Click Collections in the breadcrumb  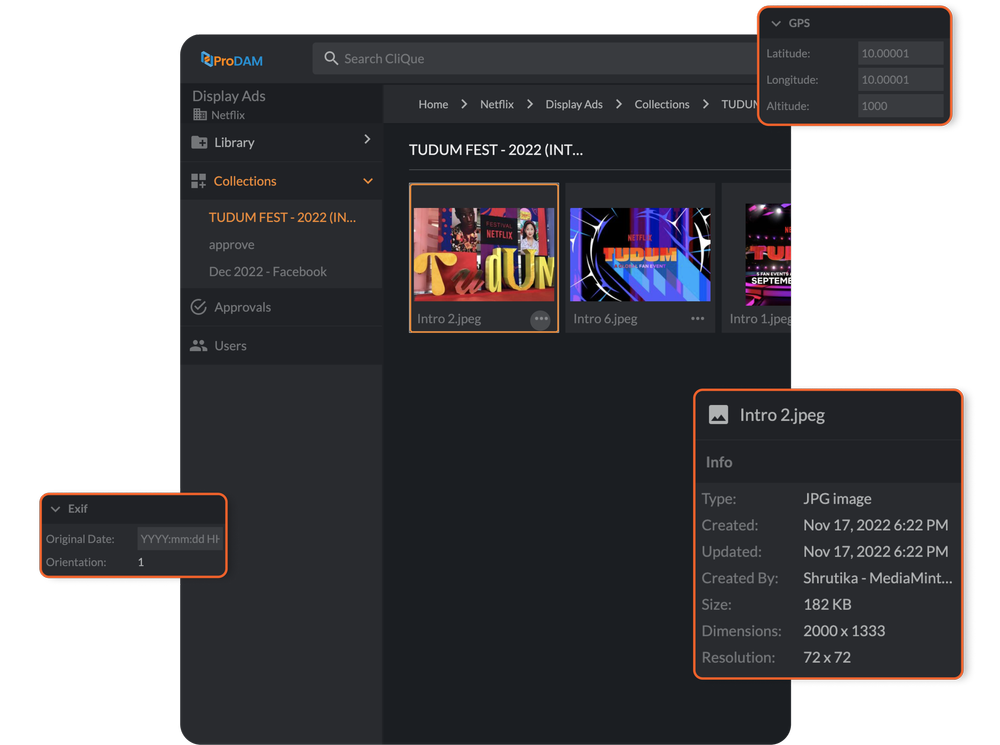(x=662, y=104)
